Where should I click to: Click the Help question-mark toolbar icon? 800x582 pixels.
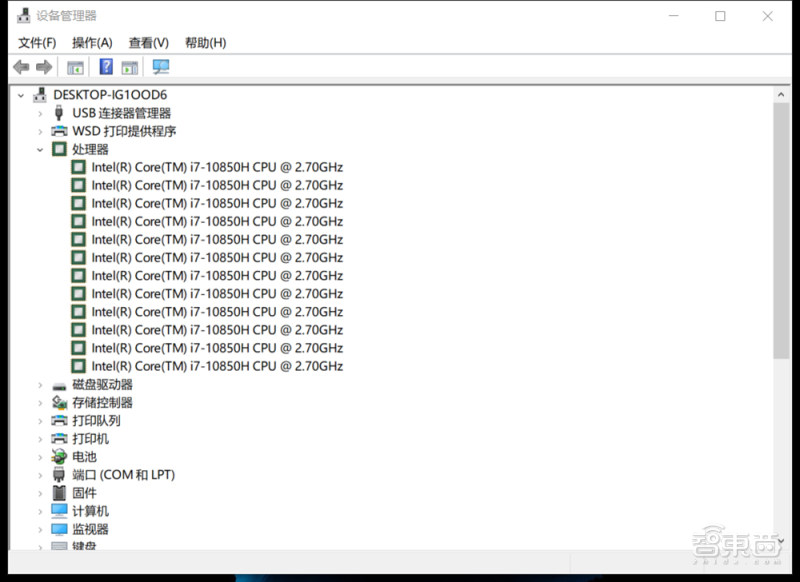pyautogui.click(x=106, y=66)
